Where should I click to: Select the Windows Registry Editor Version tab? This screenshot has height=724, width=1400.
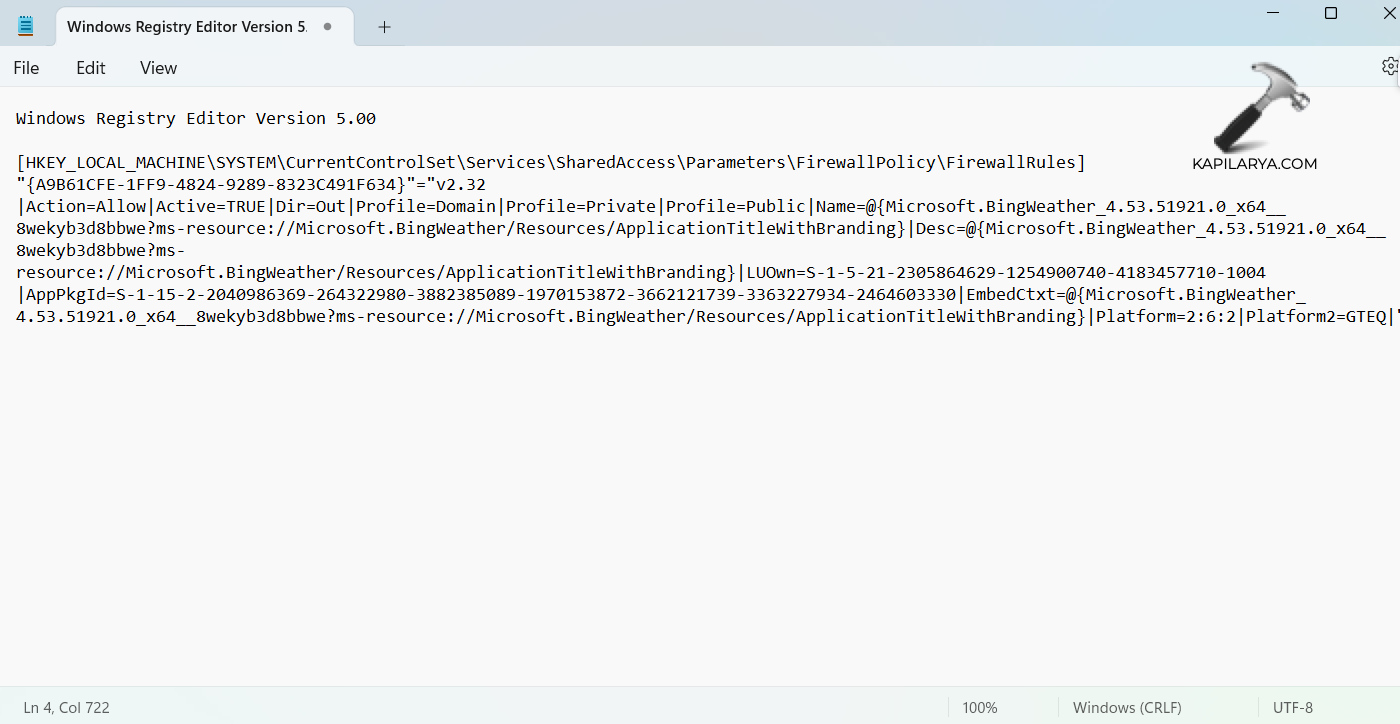186,27
